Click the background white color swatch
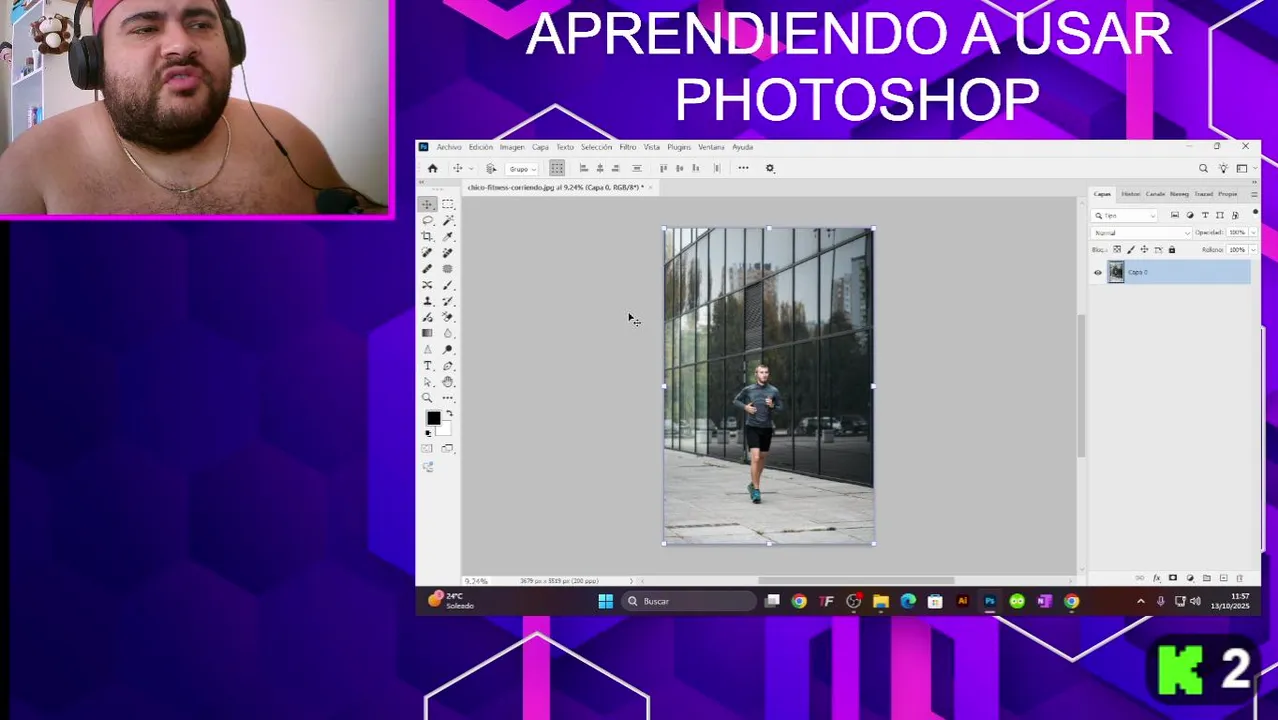 pyautogui.click(x=446, y=430)
